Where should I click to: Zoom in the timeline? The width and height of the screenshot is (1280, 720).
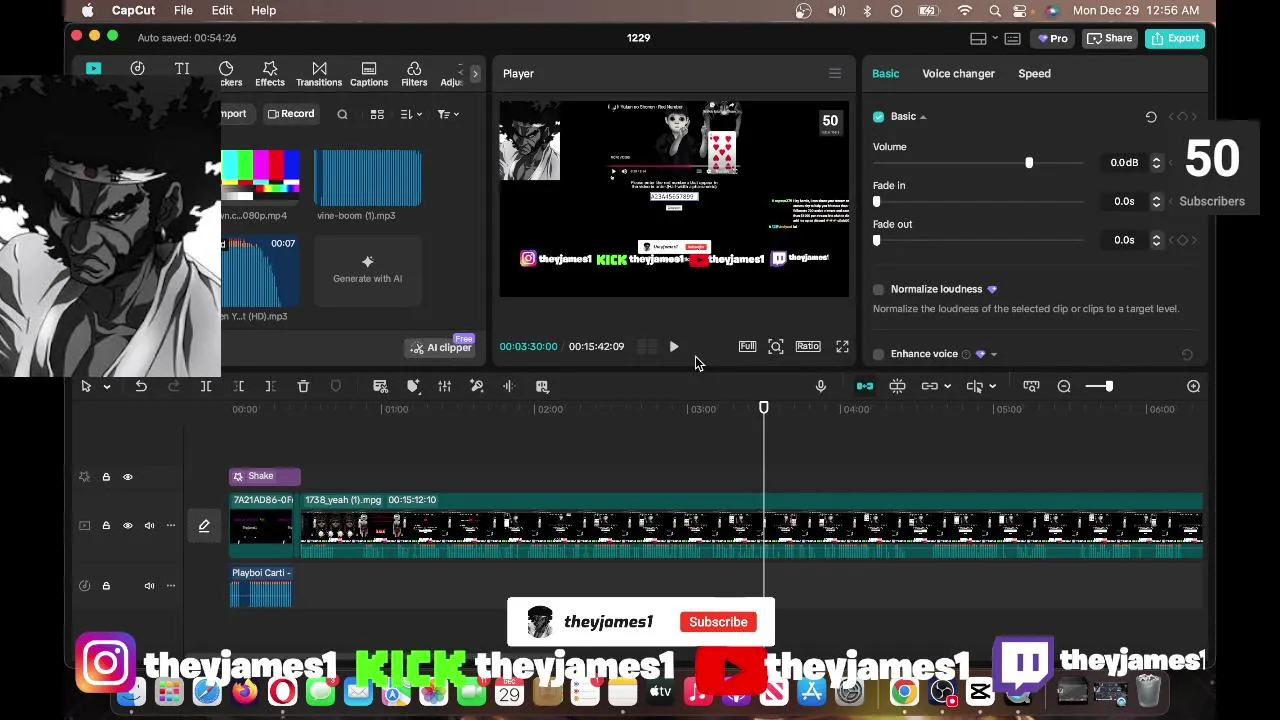(x=1193, y=386)
